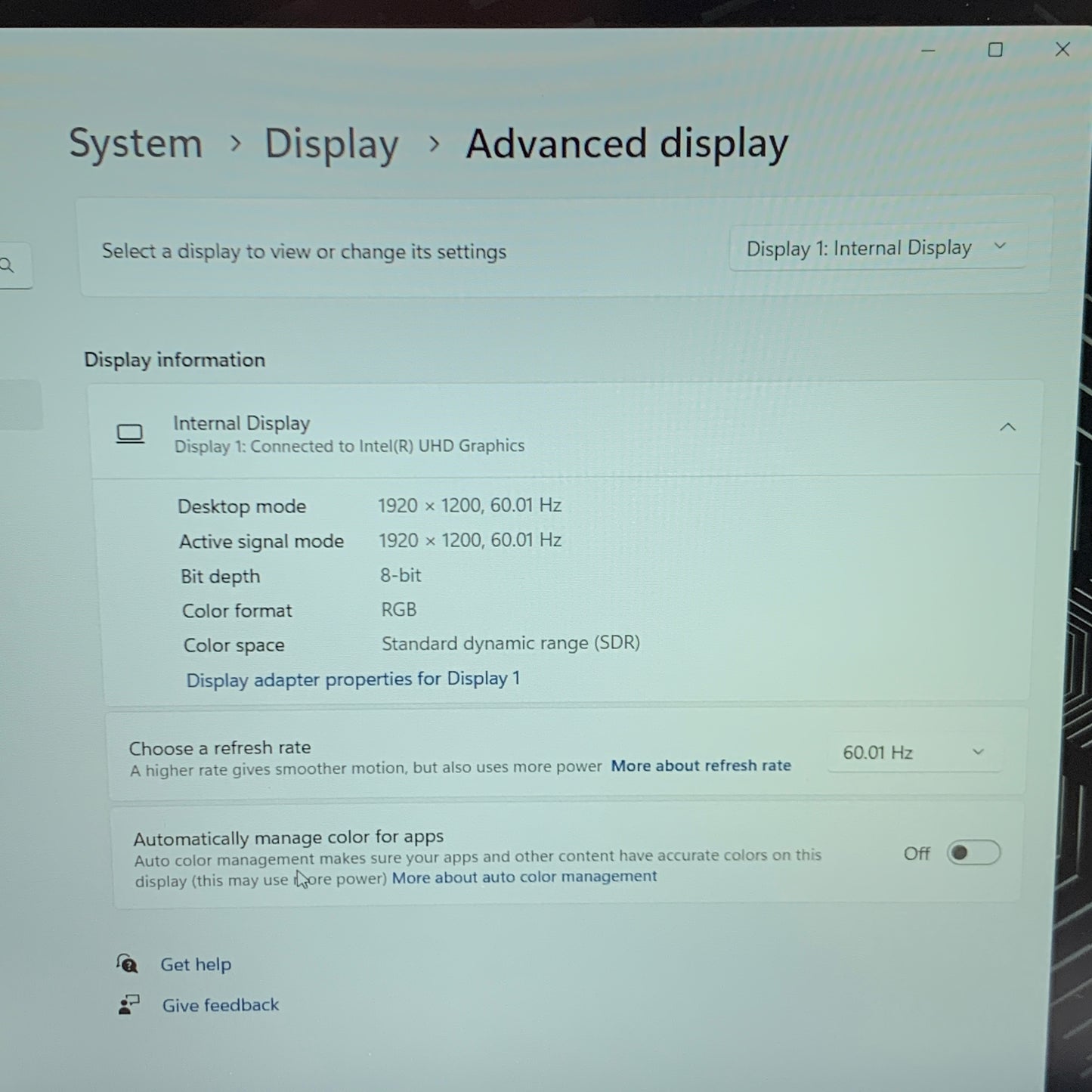Collapse the Internal Display details section
The image size is (1092, 1092).
tap(1007, 427)
